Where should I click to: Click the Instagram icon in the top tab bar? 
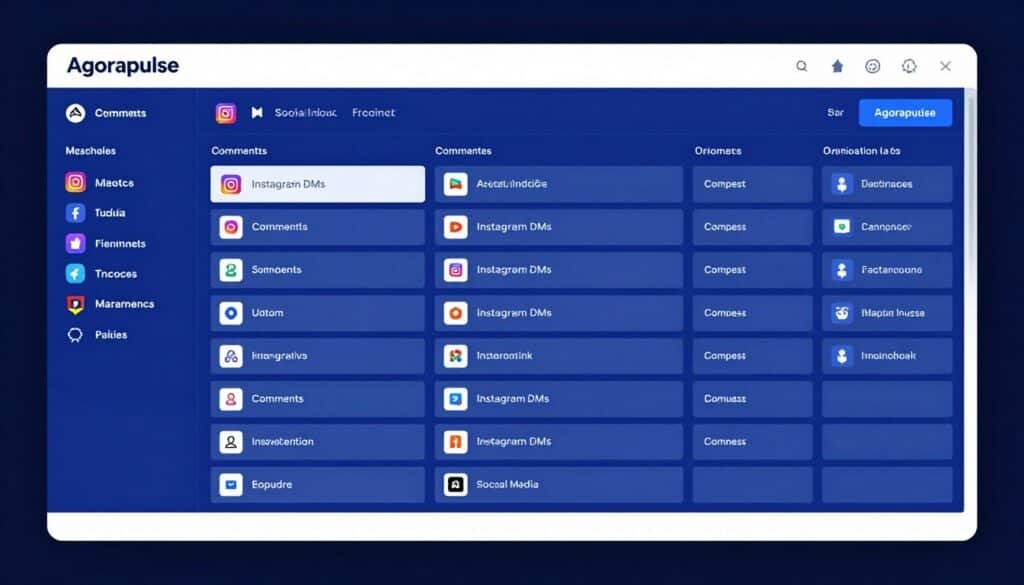tap(226, 113)
